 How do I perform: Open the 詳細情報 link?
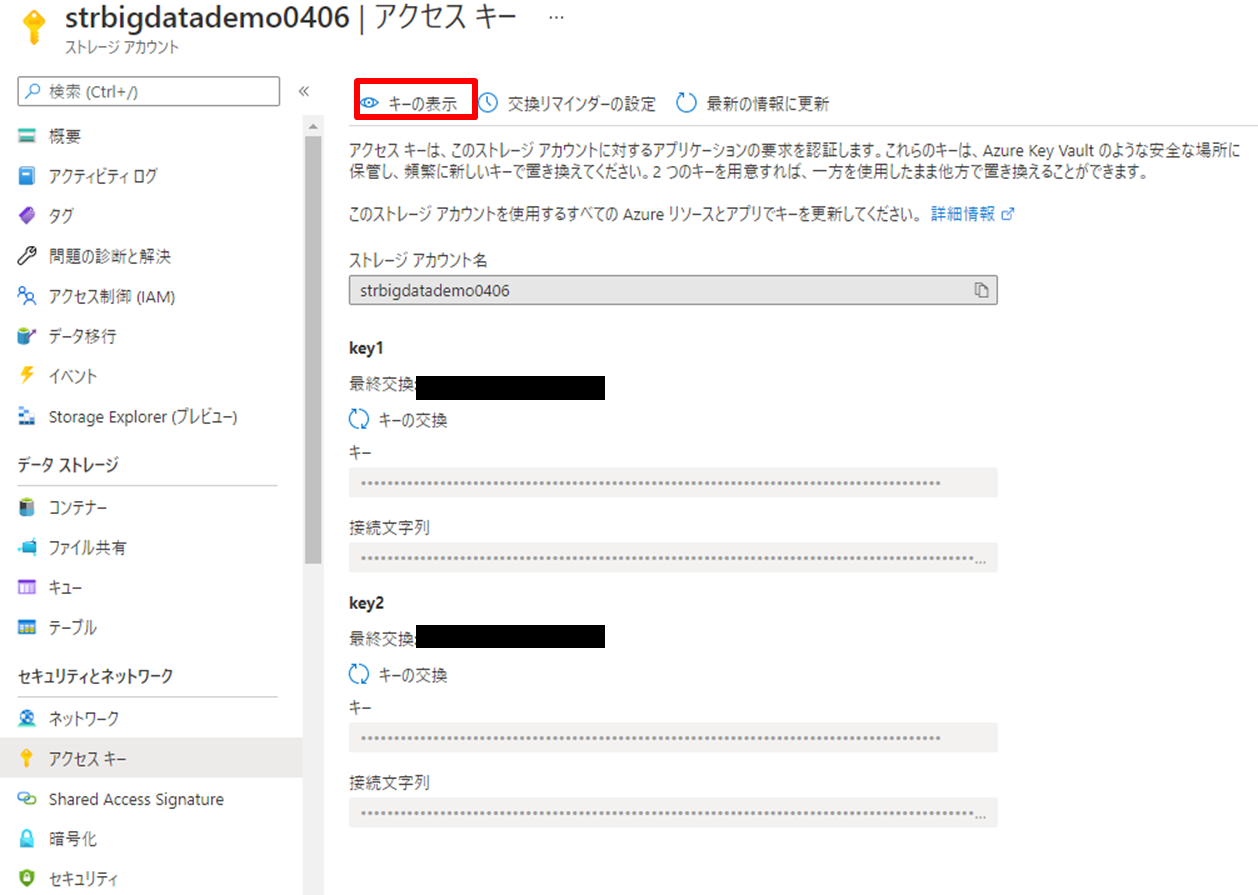(x=972, y=214)
